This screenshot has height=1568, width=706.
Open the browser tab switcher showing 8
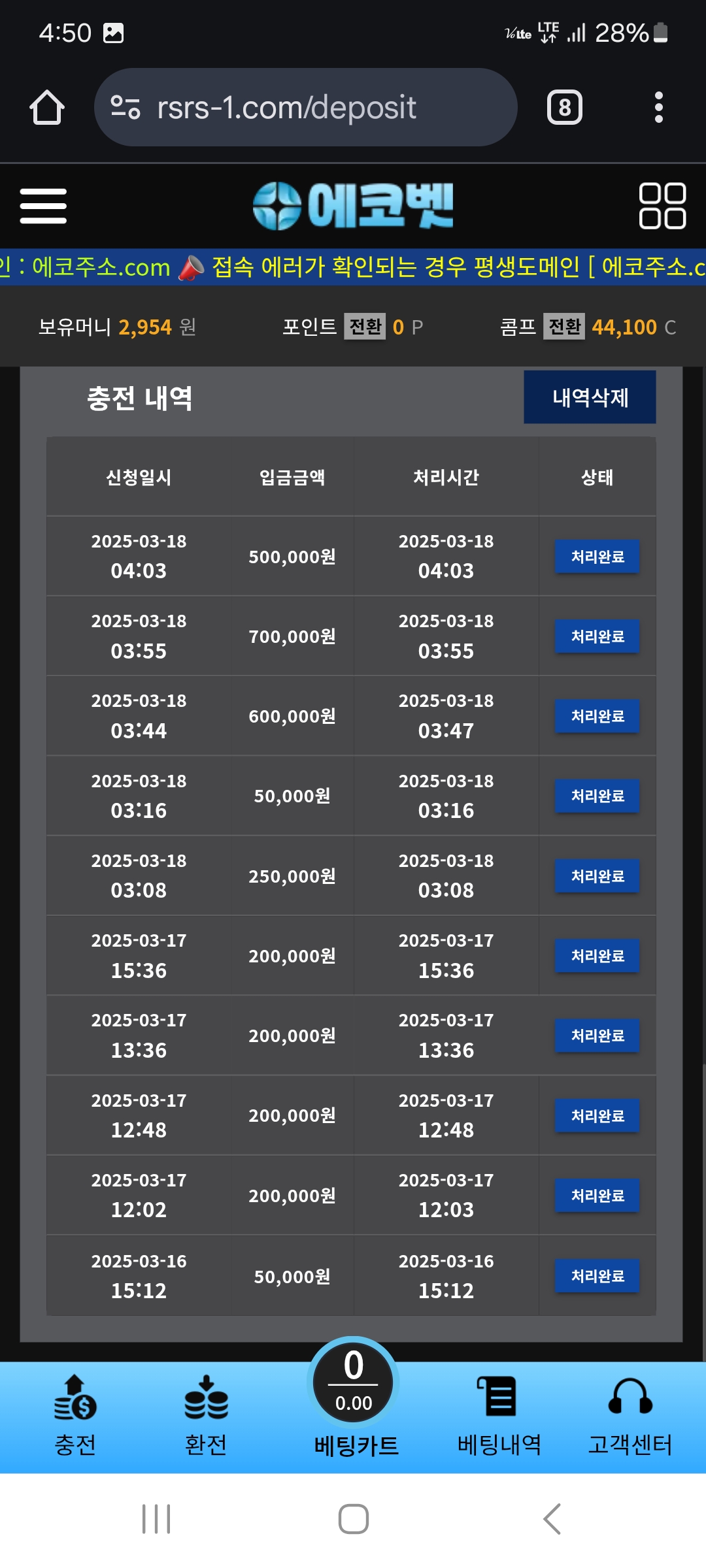click(564, 108)
